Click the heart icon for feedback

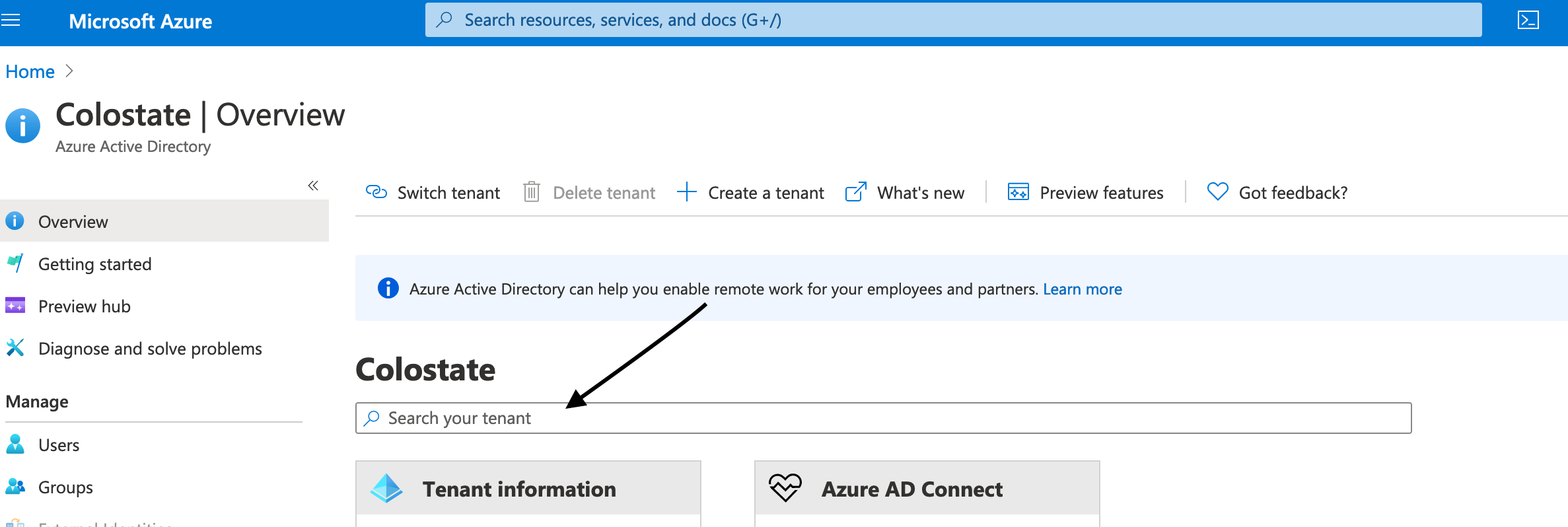pyautogui.click(x=1217, y=192)
